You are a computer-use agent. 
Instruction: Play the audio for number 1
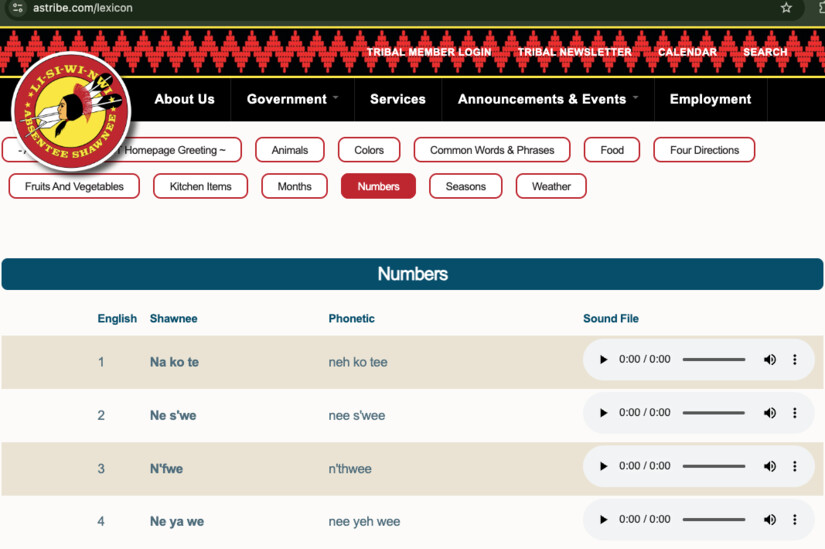(603, 360)
